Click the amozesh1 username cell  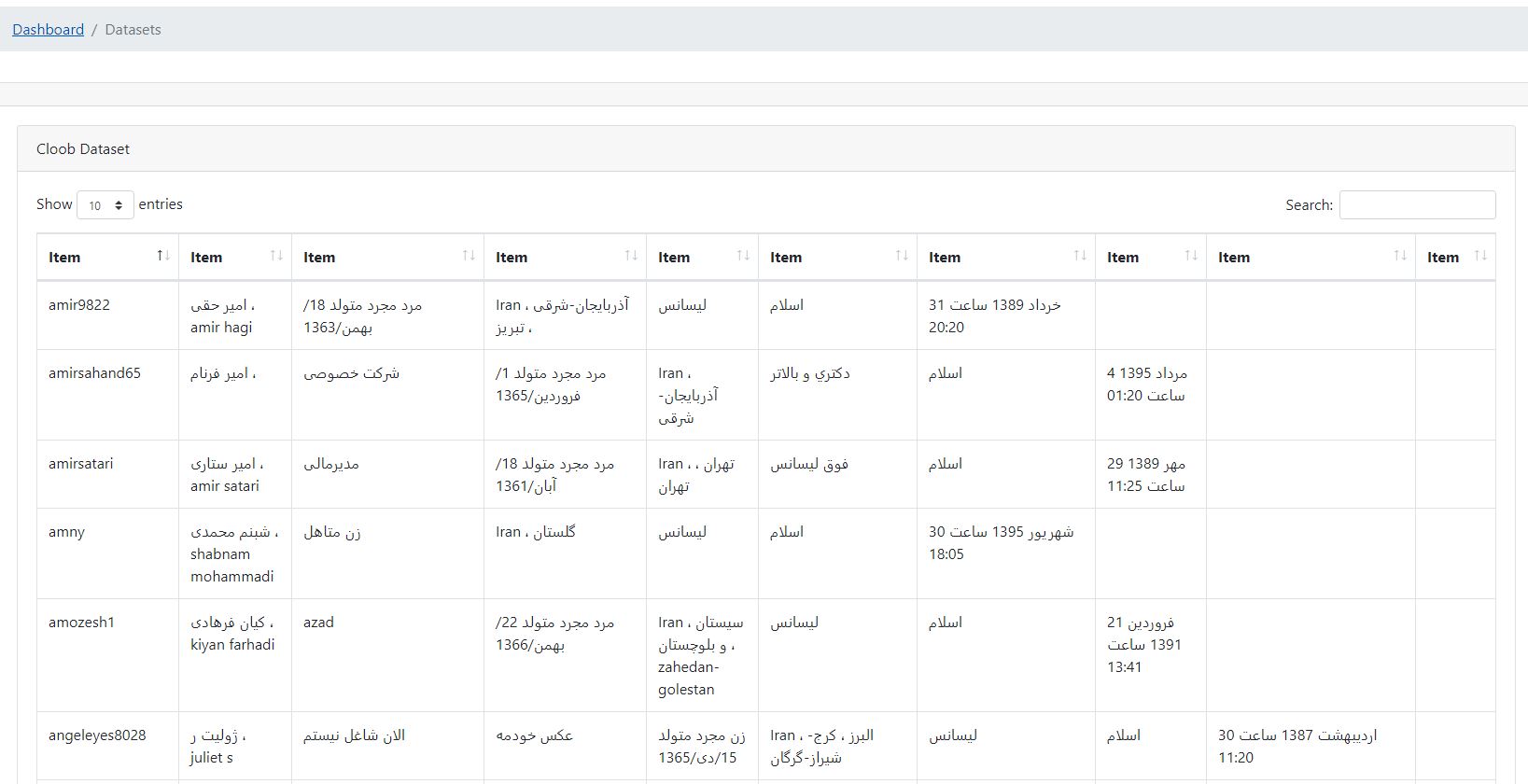tap(81, 623)
